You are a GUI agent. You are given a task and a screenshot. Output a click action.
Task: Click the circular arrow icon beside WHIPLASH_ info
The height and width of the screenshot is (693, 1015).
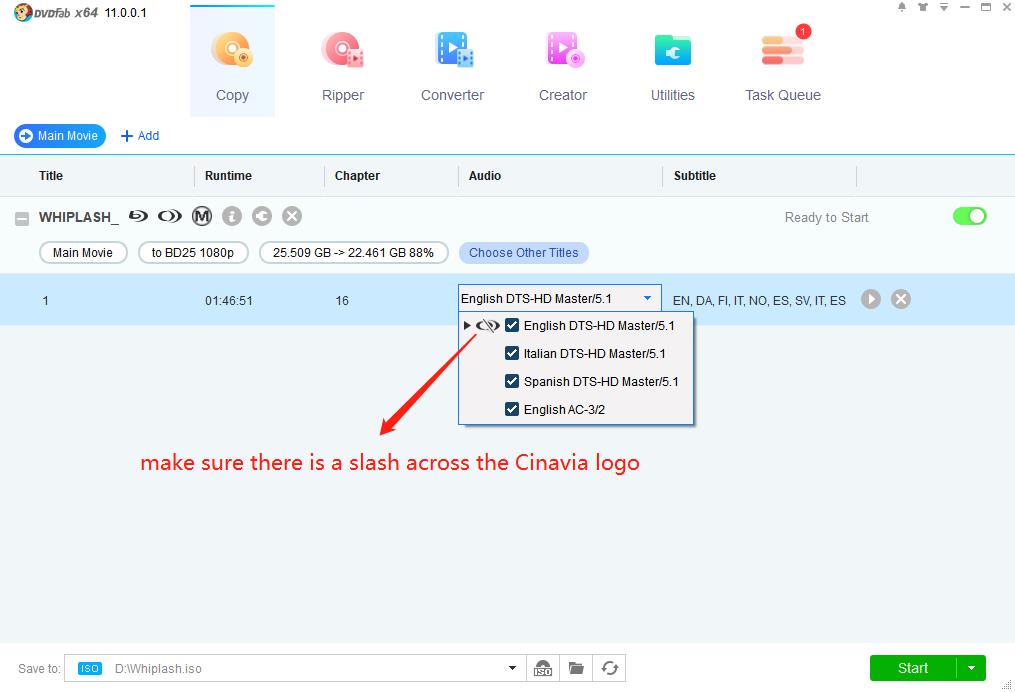click(262, 216)
